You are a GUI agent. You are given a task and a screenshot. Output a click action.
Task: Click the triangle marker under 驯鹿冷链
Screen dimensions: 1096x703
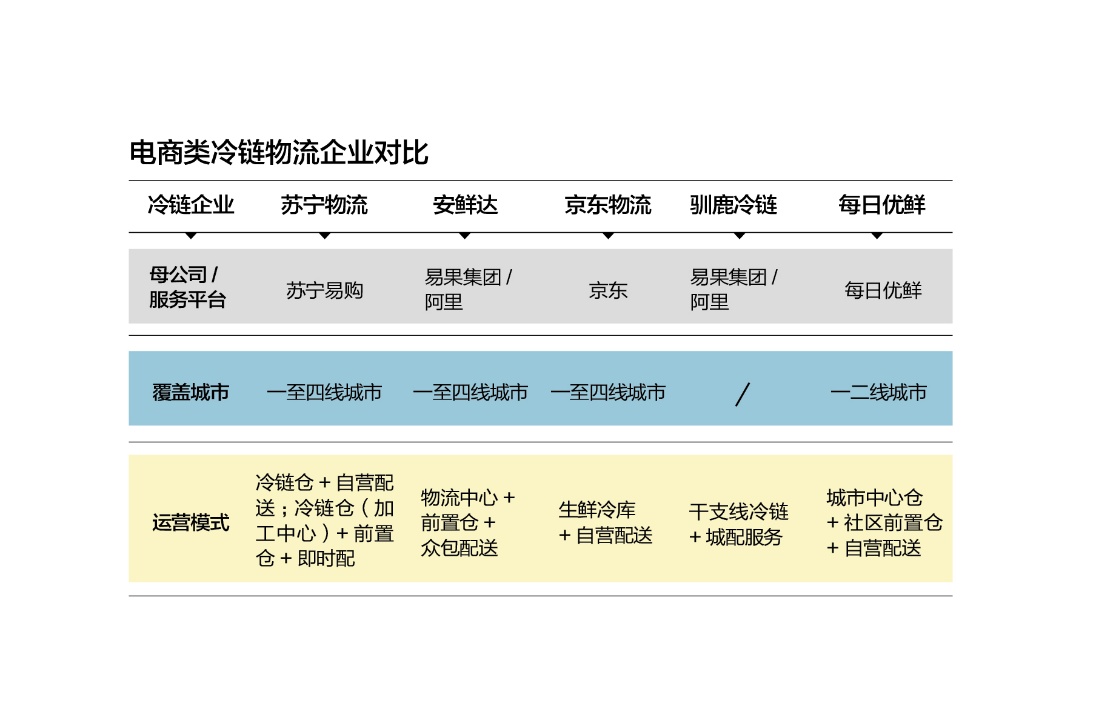pos(739,236)
